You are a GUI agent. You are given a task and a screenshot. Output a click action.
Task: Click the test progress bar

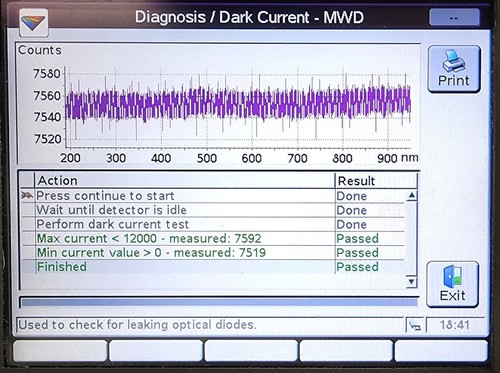tap(219, 302)
